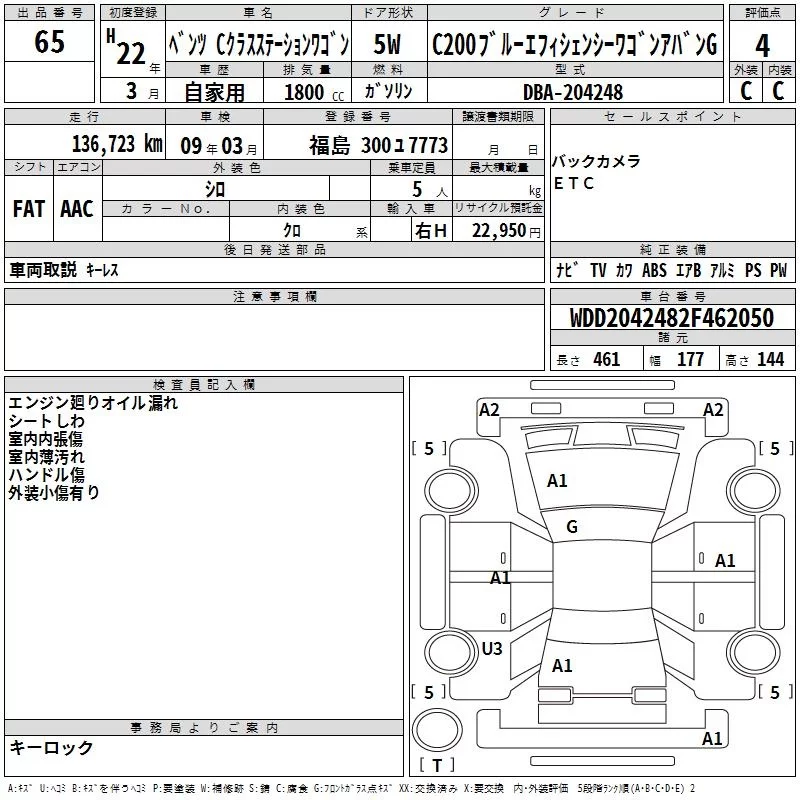Click the note エンジン廻りオイル漏れ
This screenshot has width=800, height=800.
point(93,403)
